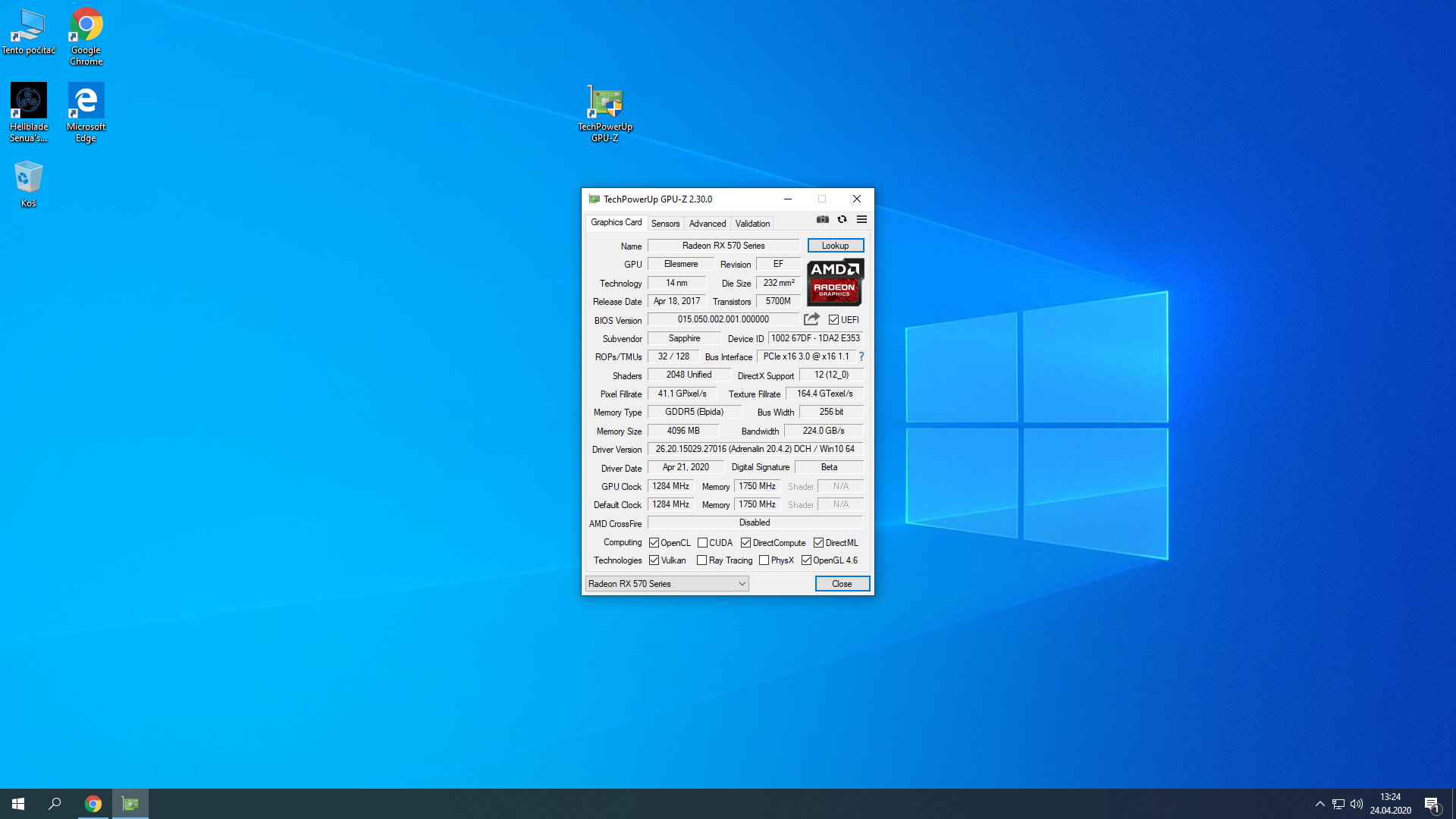Select the Koš recycle bin icon

coord(29,184)
